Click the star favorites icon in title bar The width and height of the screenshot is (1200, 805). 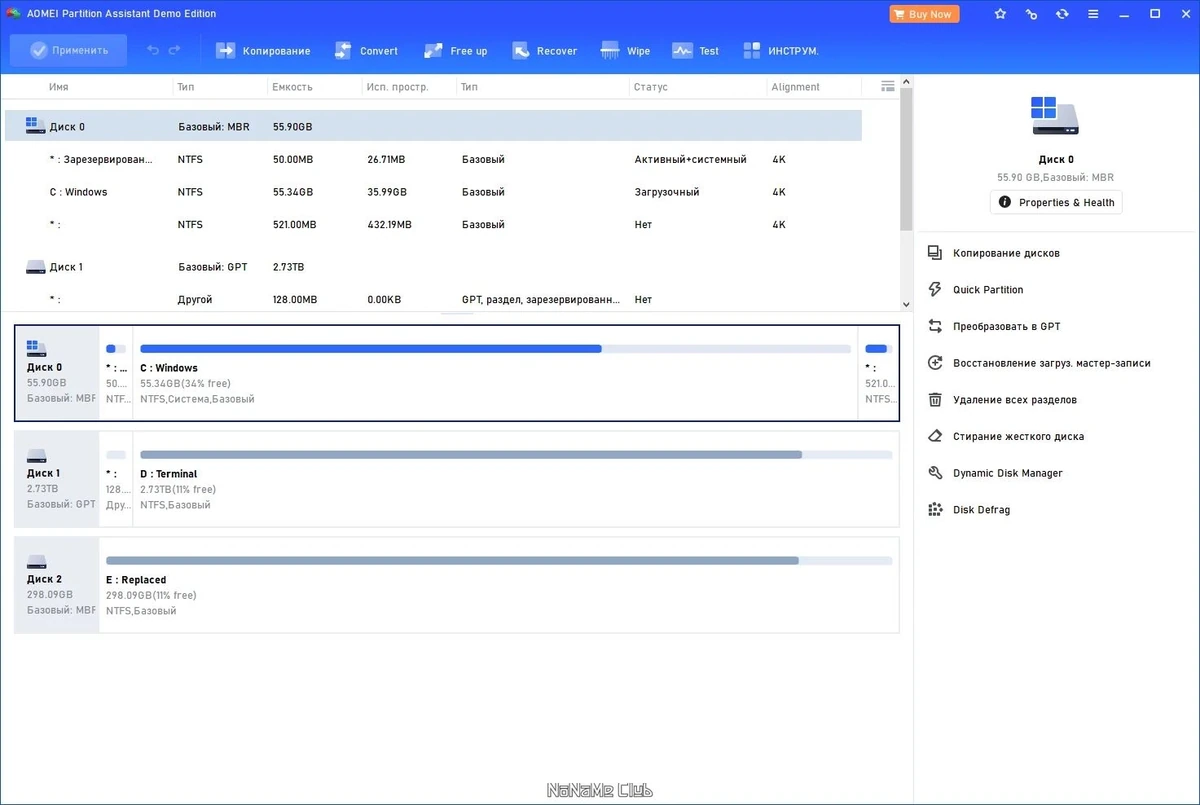pyautogui.click(x=1001, y=14)
